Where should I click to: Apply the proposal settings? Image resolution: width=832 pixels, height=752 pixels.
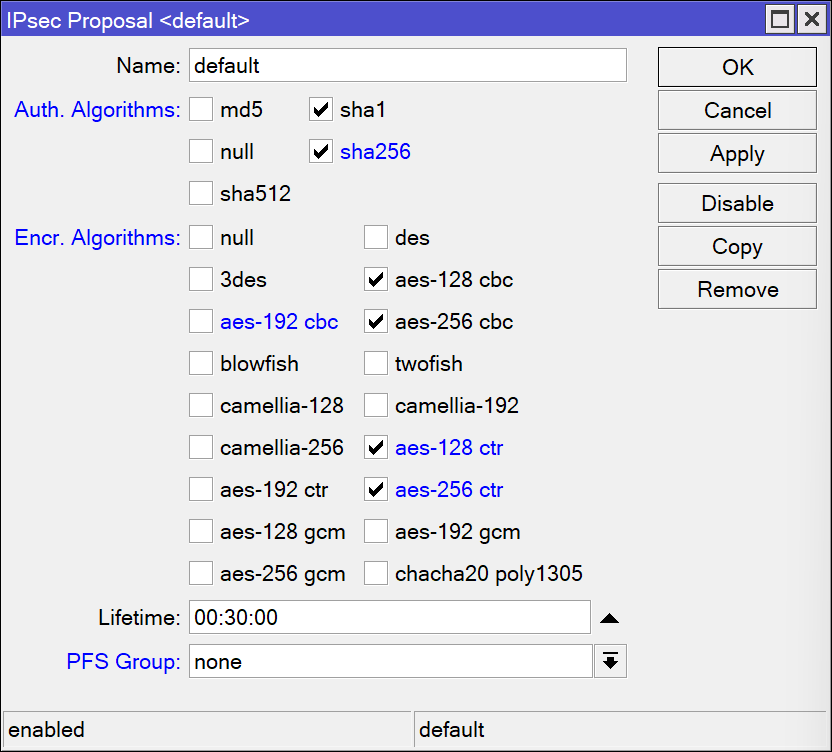pos(737,153)
